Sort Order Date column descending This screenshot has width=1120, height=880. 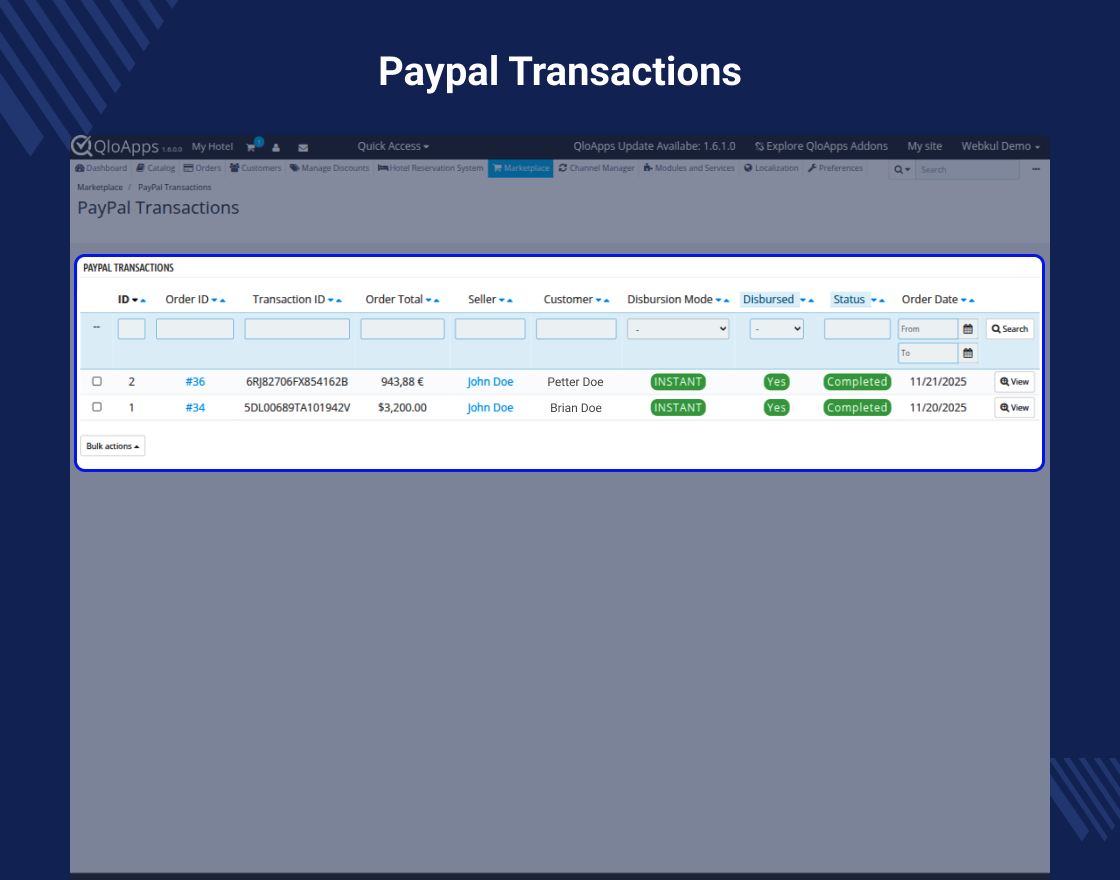(x=964, y=300)
